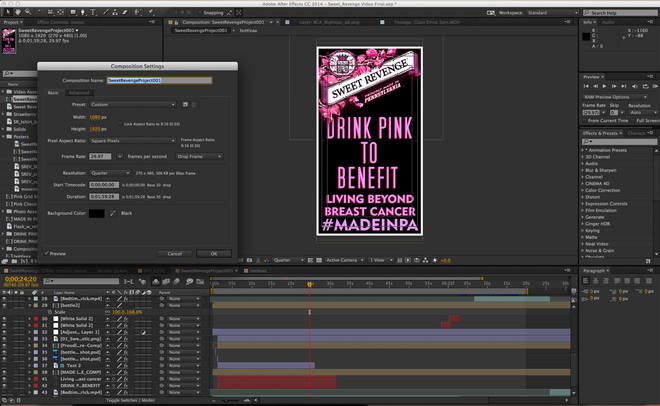Open RAM Preview Options dropdown
The image size is (660, 406).
616,97
